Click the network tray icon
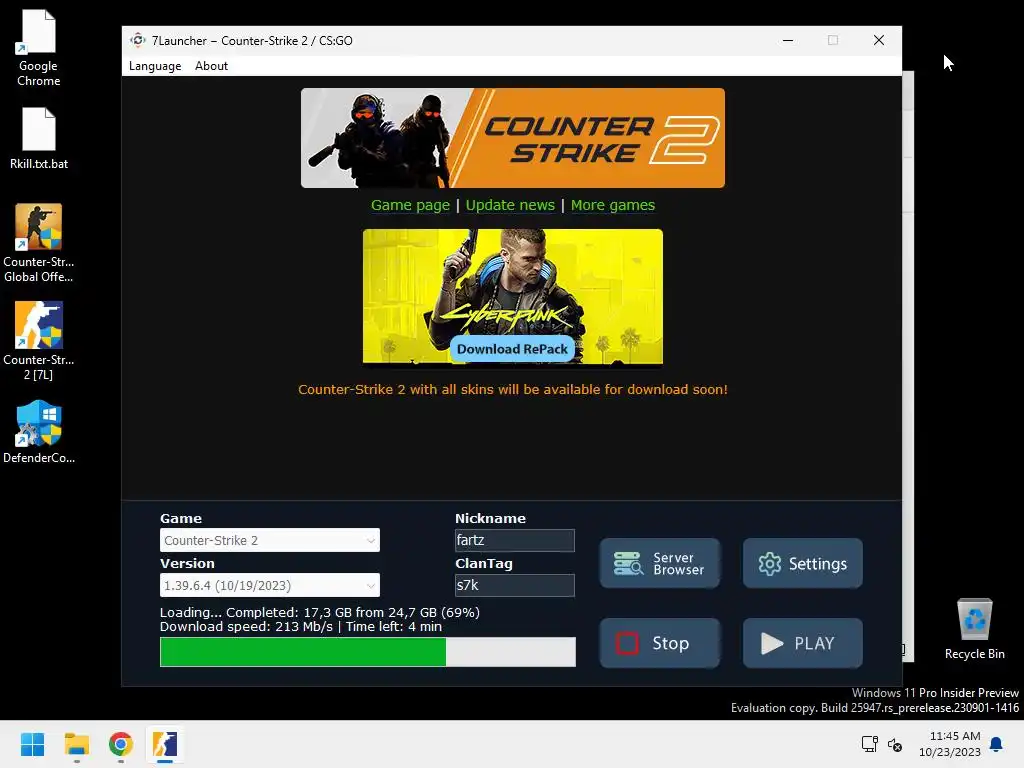The width and height of the screenshot is (1024, 768). tap(869, 744)
